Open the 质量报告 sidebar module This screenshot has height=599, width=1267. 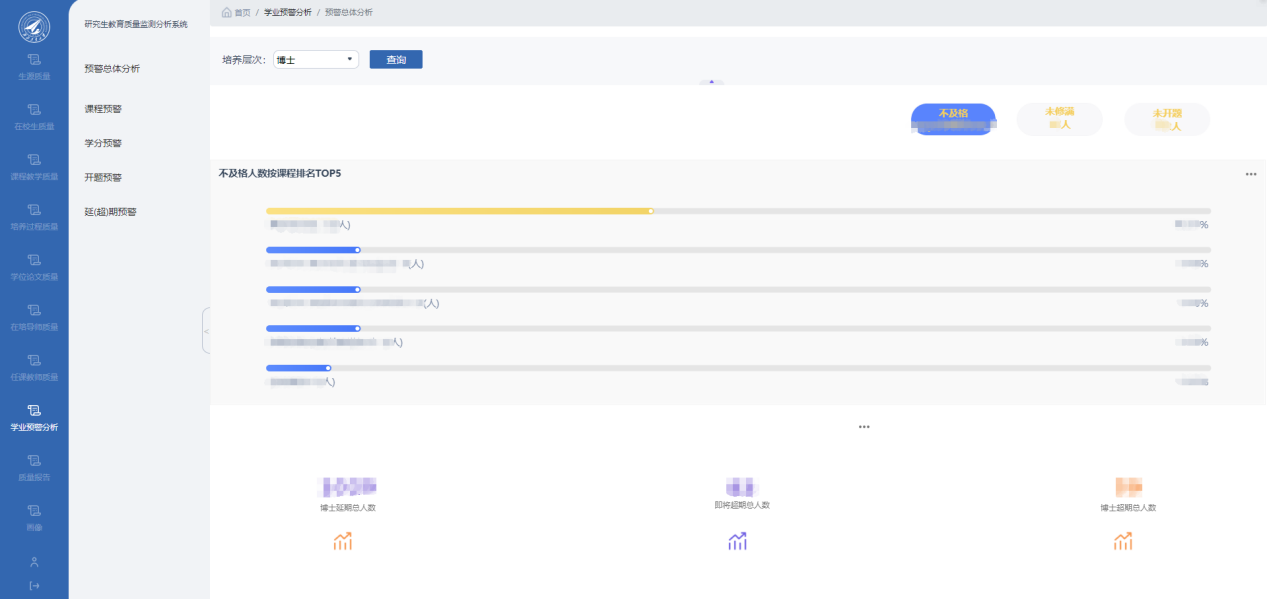pos(34,467)
